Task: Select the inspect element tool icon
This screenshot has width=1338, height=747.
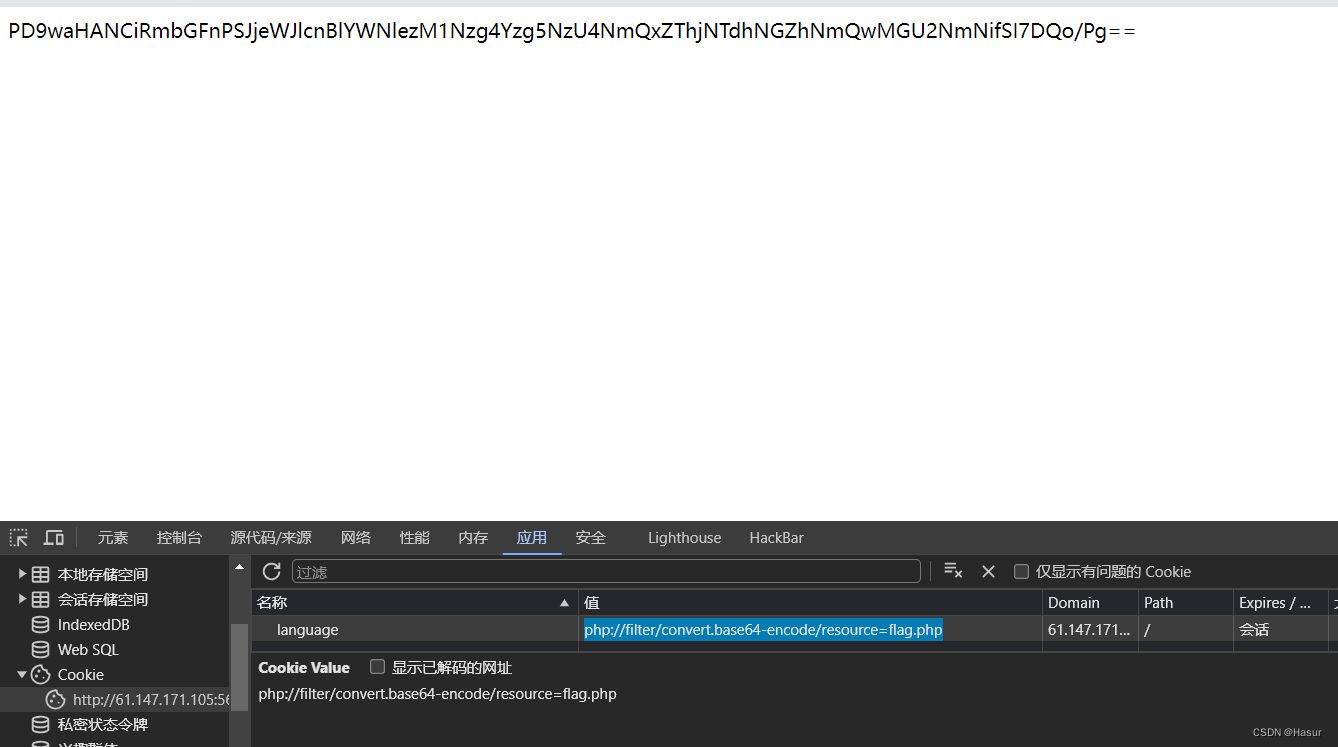Action: 17,537
